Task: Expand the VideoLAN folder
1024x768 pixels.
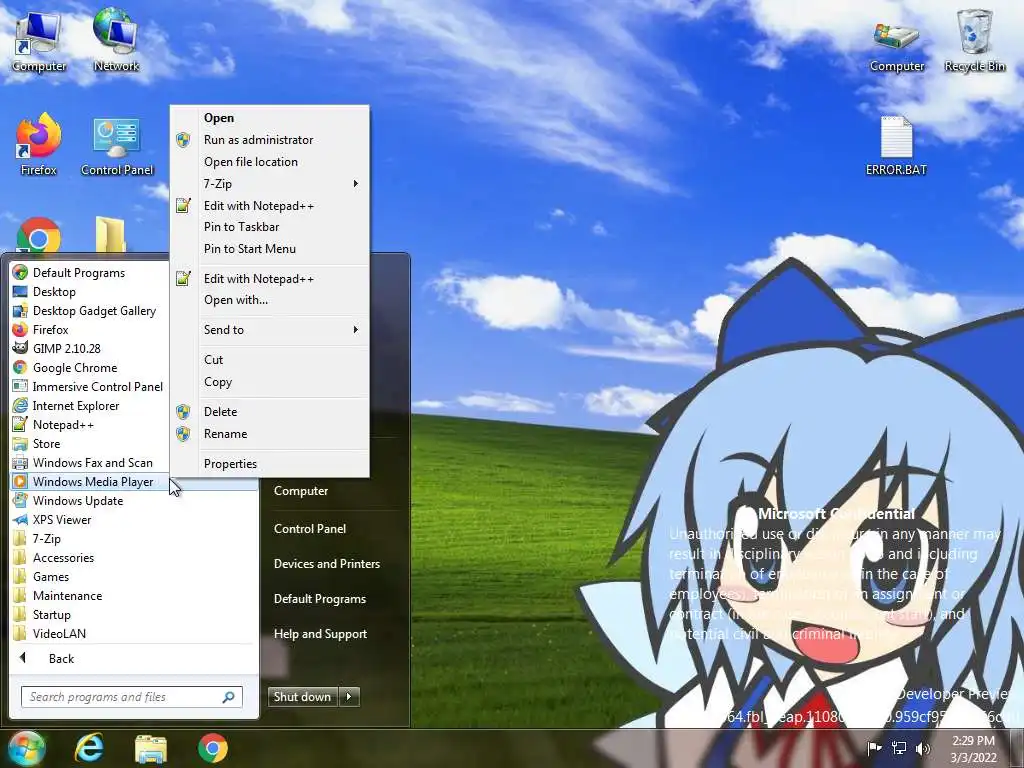Action: click(x=134, y=633)
